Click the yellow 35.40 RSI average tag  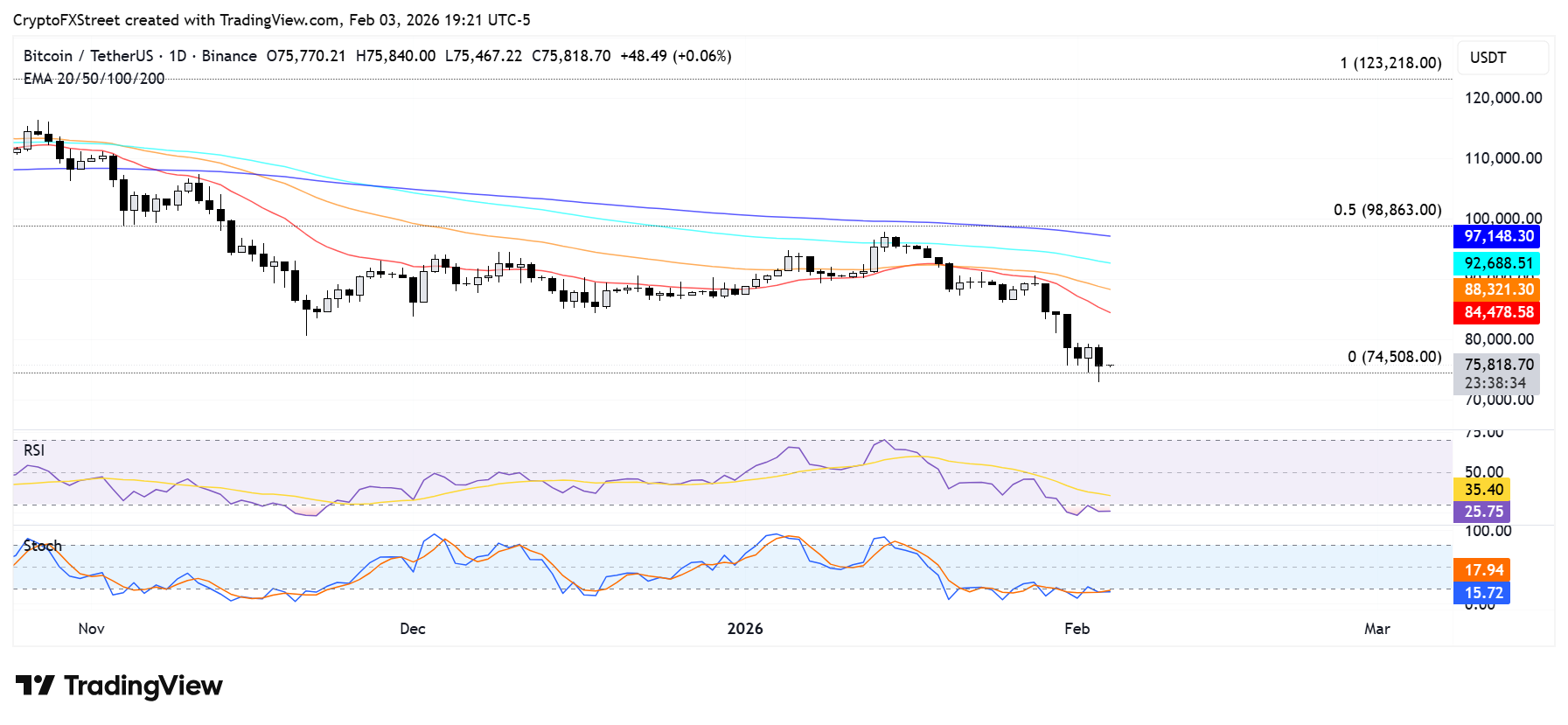pos(1483,490)
